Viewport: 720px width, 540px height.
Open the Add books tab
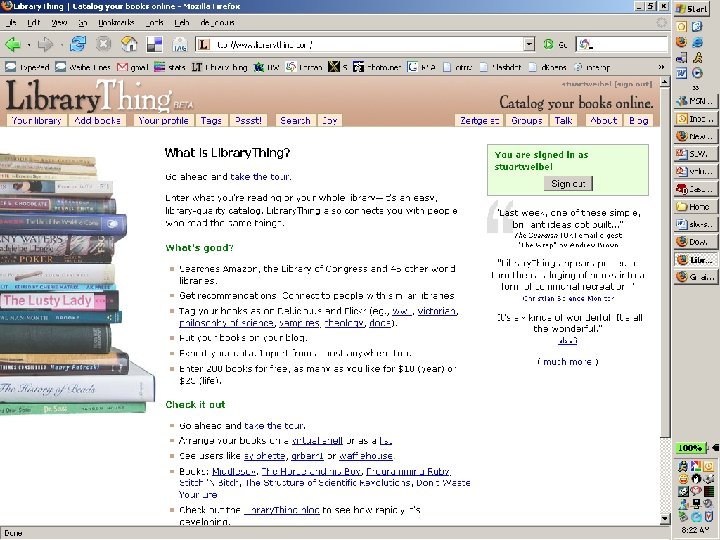[x=97, y=120]
